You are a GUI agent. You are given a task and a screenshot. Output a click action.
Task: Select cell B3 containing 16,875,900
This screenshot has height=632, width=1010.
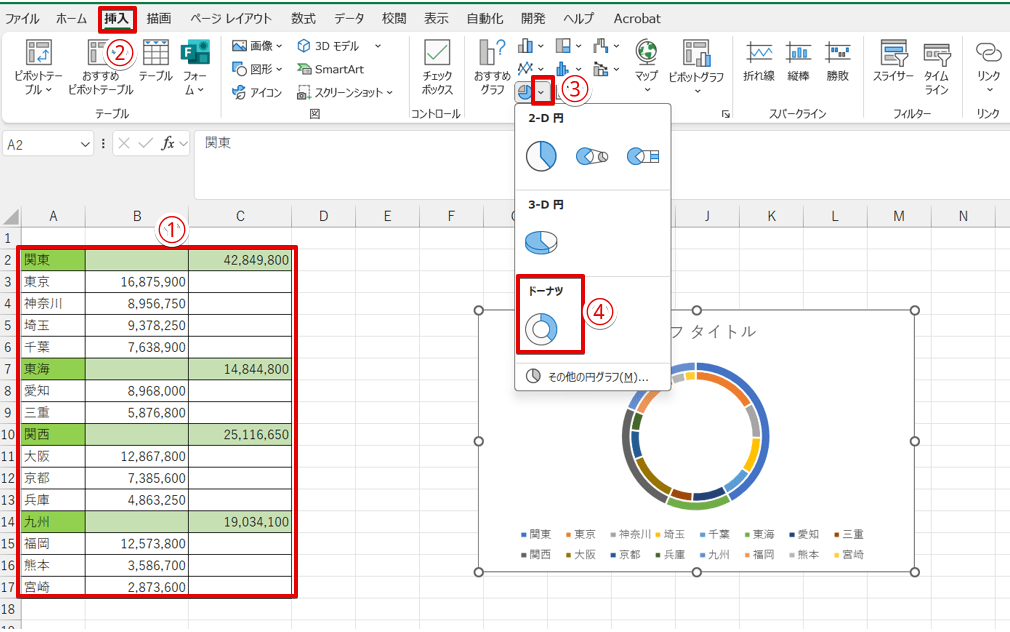137,282
